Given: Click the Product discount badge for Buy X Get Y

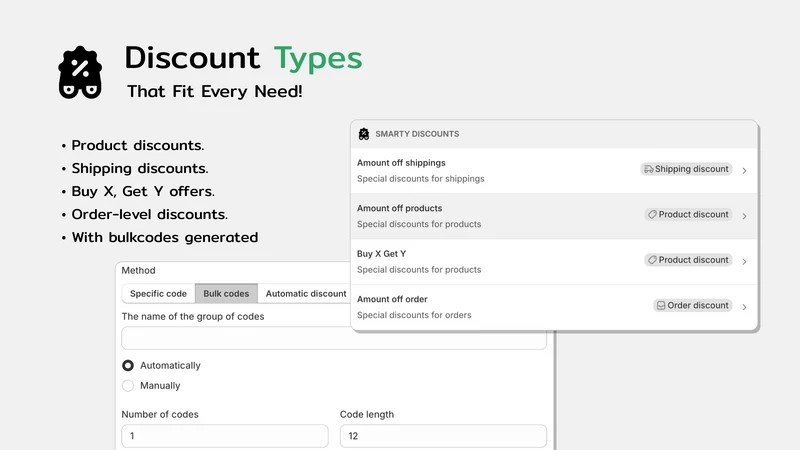Looking at the screenshot, I should (x=688, y=260).
